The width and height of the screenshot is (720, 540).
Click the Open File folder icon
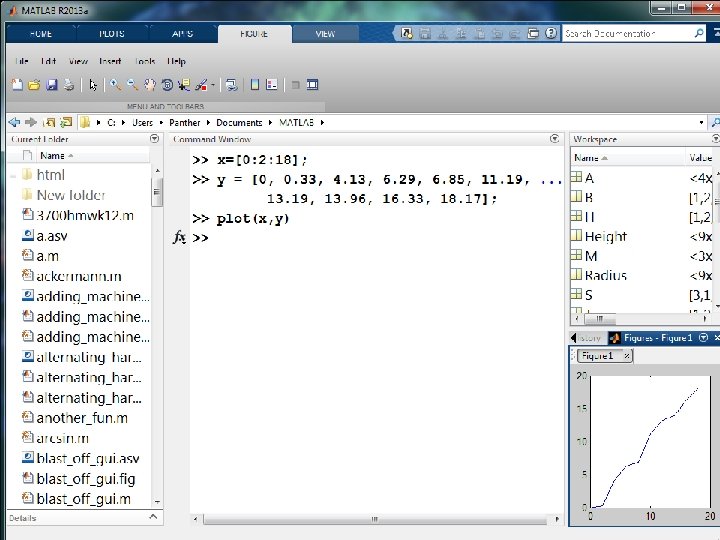(34, 85)
